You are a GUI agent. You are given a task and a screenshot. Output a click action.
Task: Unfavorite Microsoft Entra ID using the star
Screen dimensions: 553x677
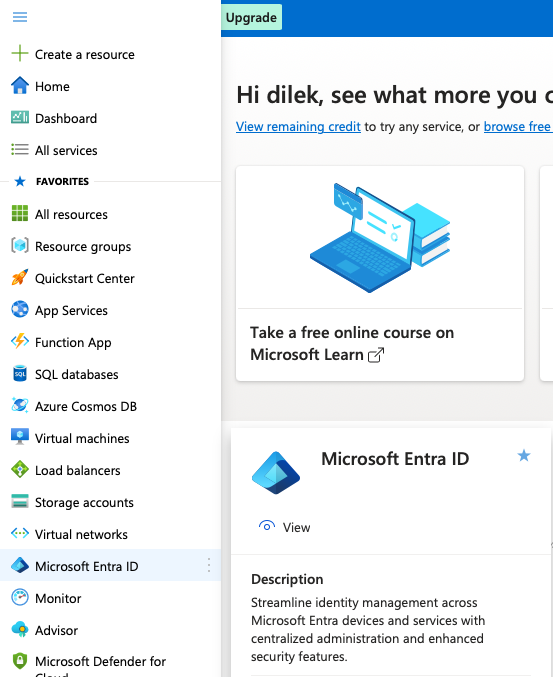524,456
